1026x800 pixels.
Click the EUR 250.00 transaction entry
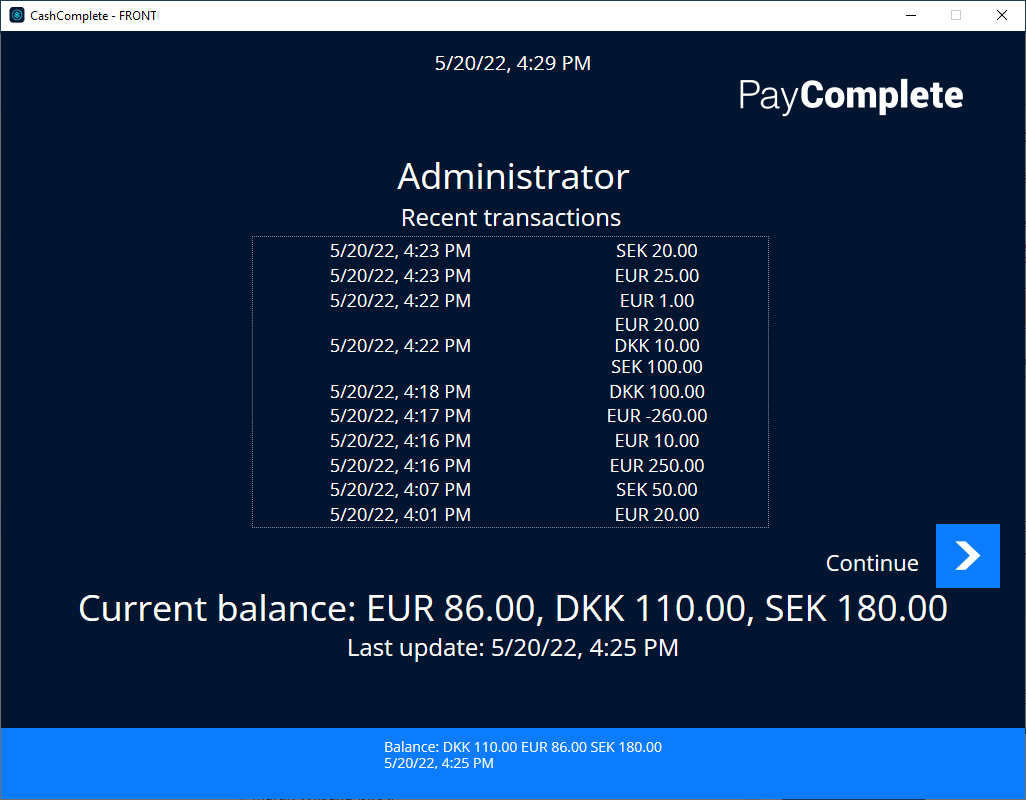[x=512, y=465]
